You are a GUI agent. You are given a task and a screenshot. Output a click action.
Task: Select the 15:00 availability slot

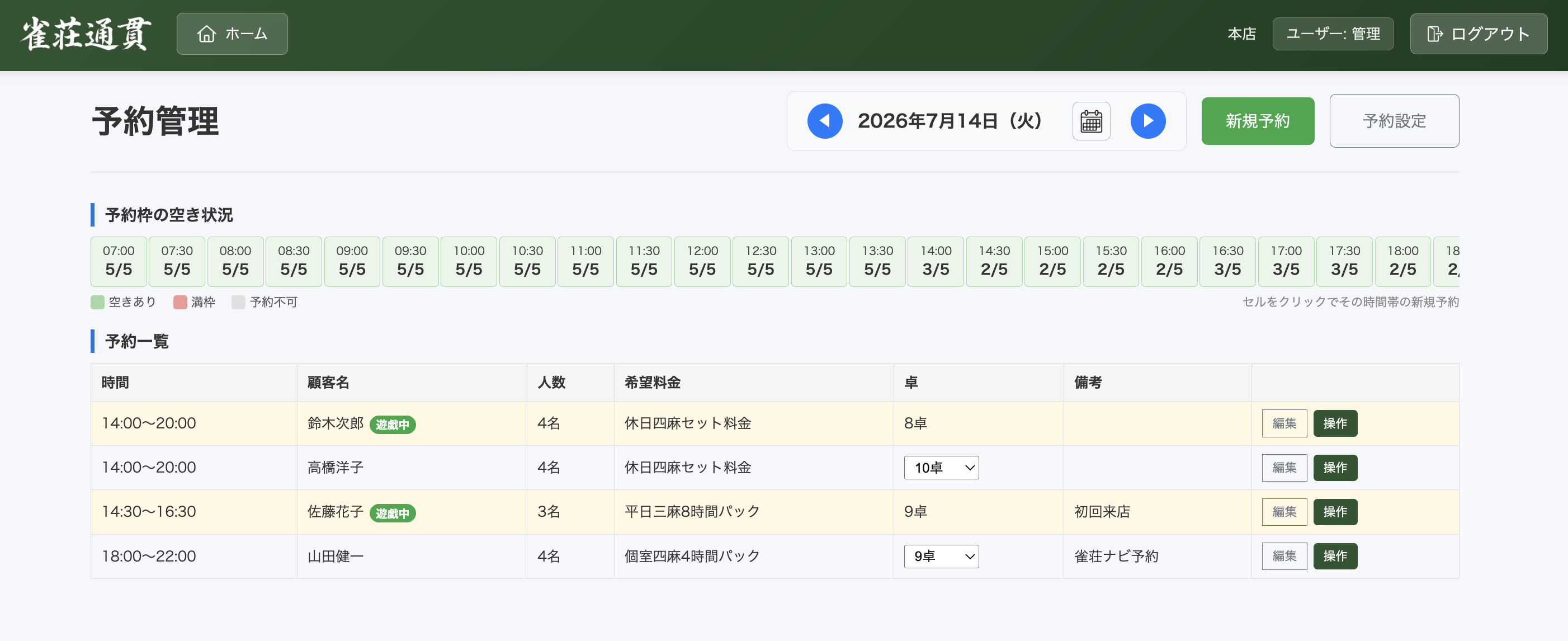point(1053,261)
